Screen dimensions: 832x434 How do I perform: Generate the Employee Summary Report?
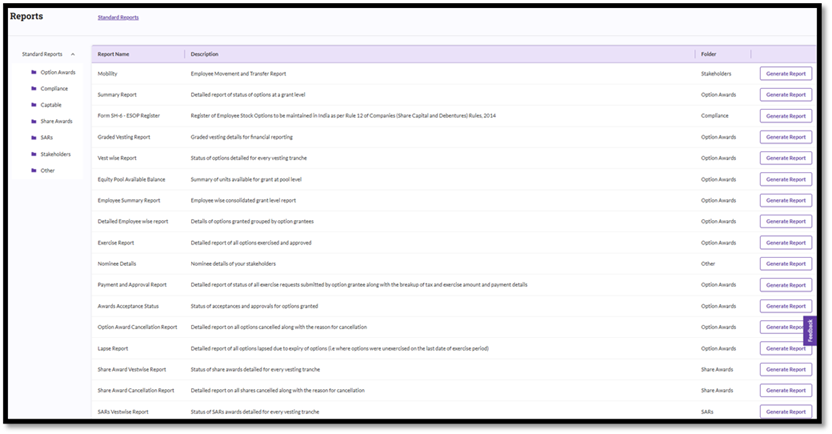[786, 201]
